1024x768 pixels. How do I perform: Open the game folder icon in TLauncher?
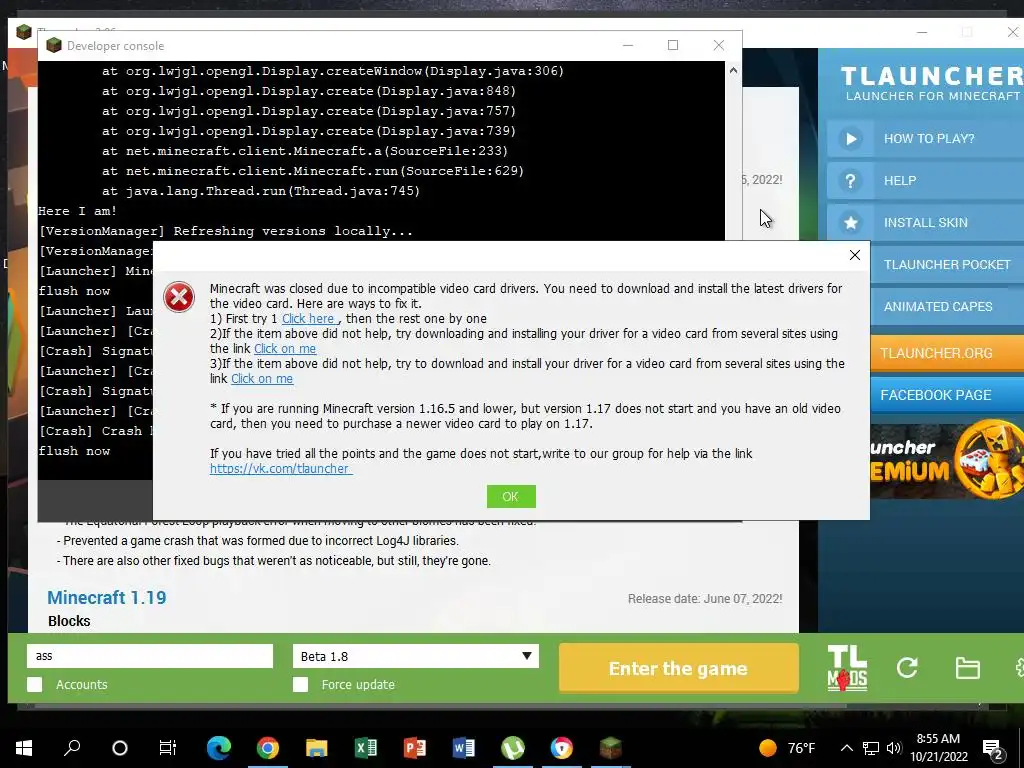point(967,668)
